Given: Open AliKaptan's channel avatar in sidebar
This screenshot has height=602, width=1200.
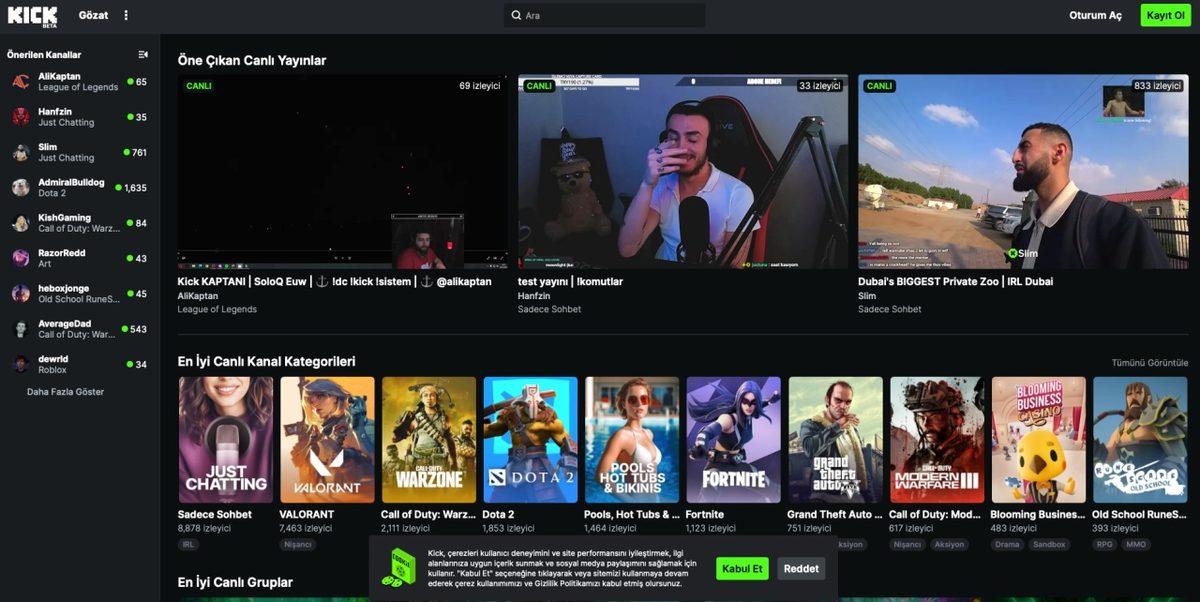Looking at the screenshot, I should (20, 81).
